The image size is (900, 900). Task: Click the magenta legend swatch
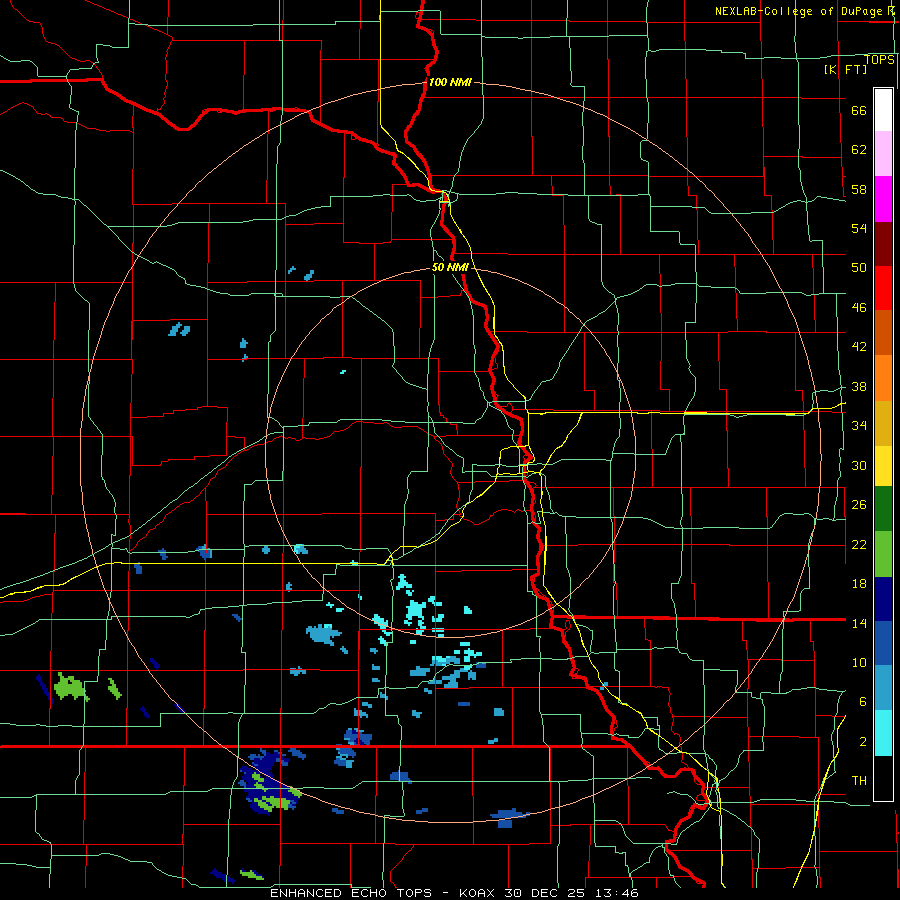pyautogui.click(x=883, y=199)
